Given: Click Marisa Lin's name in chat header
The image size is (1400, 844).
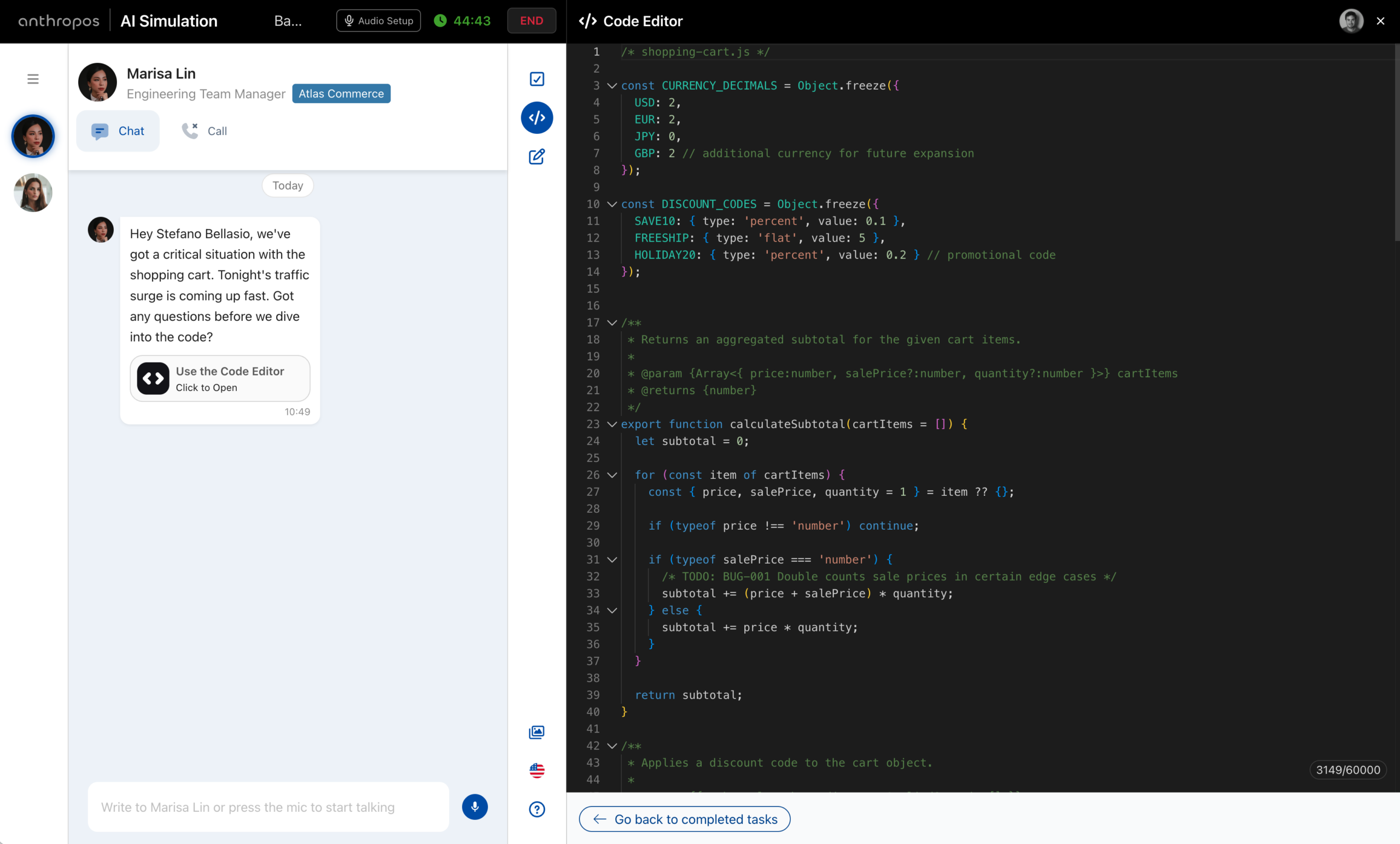Looking at the screenshot, I should (161, 74).
